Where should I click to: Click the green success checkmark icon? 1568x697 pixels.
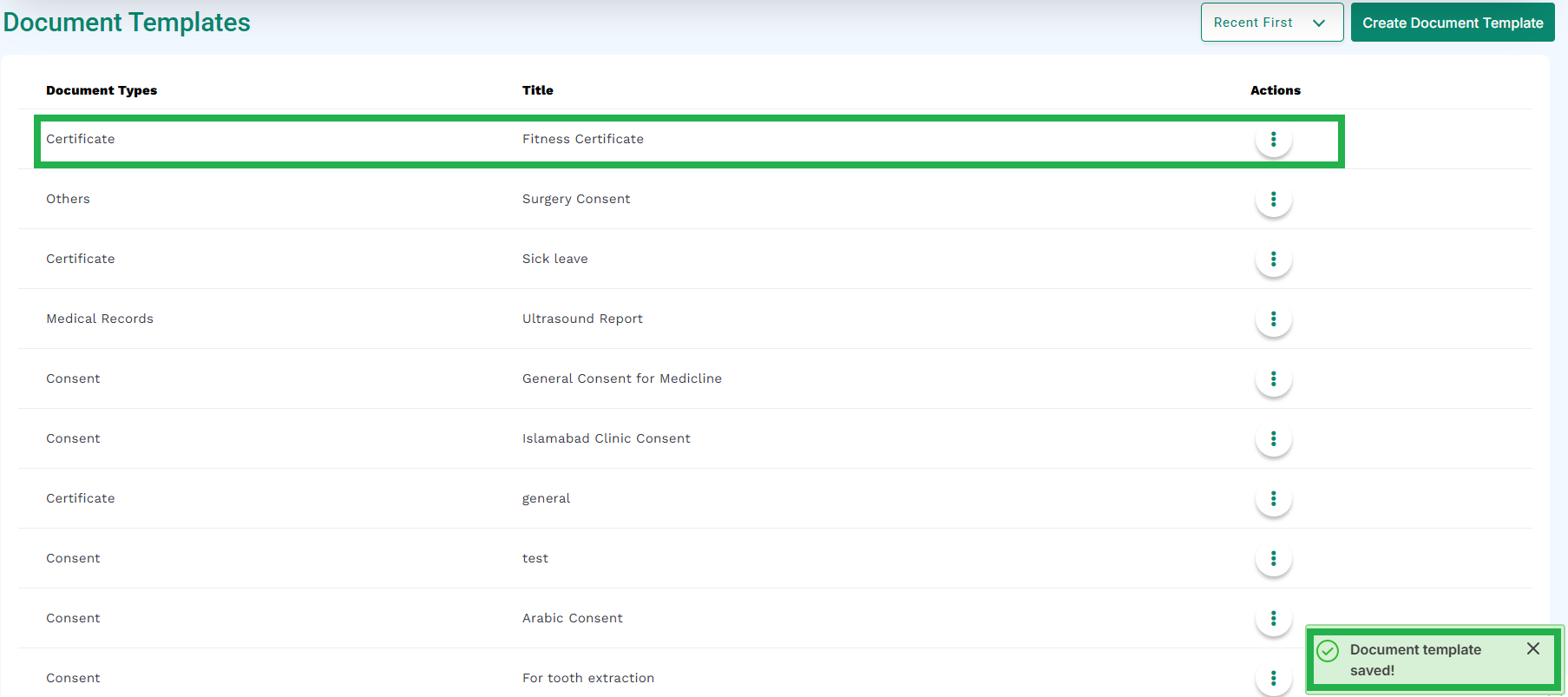[x=1328, y=650]
